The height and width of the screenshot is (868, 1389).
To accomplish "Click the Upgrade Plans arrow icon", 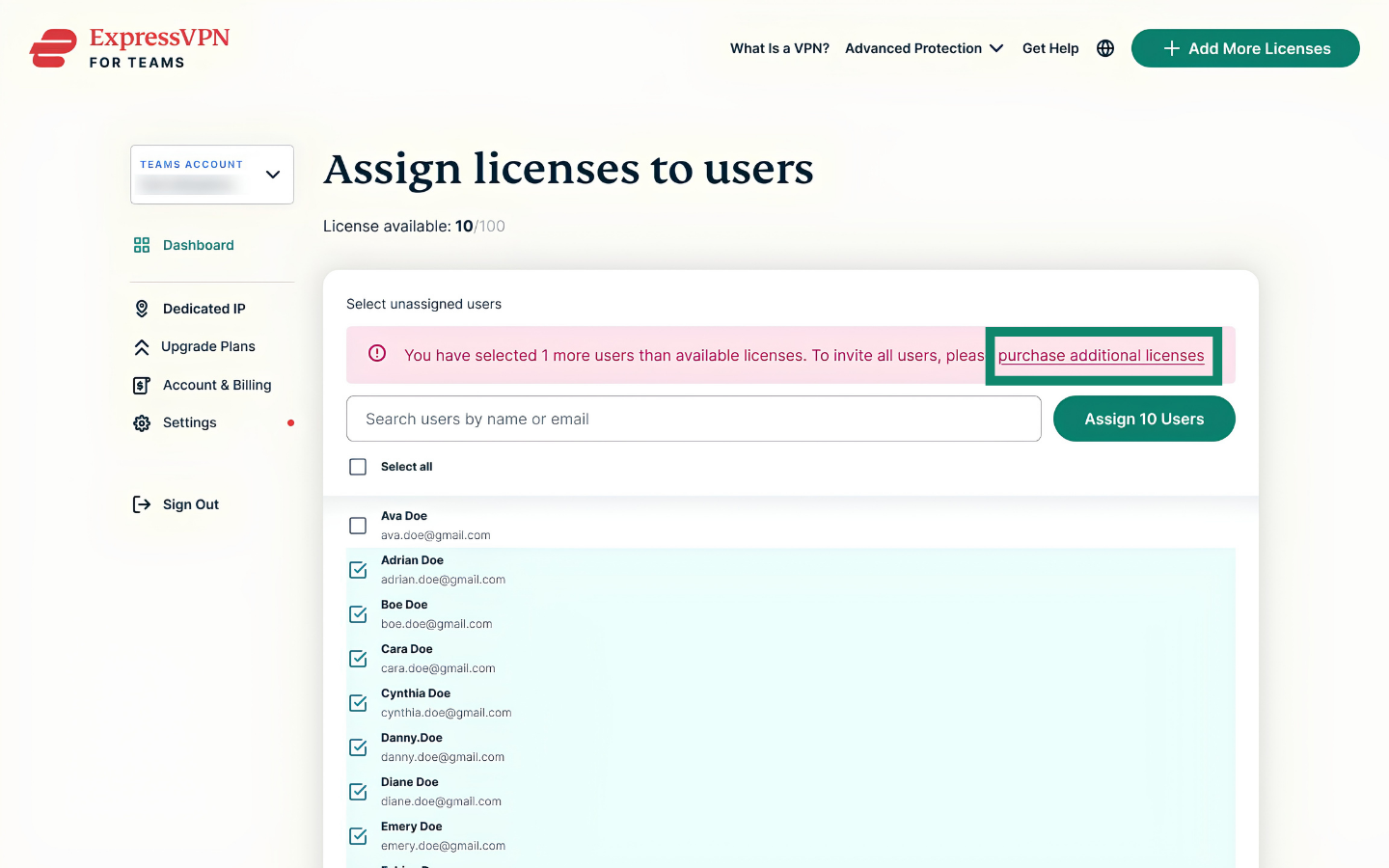I will [142, 347].
